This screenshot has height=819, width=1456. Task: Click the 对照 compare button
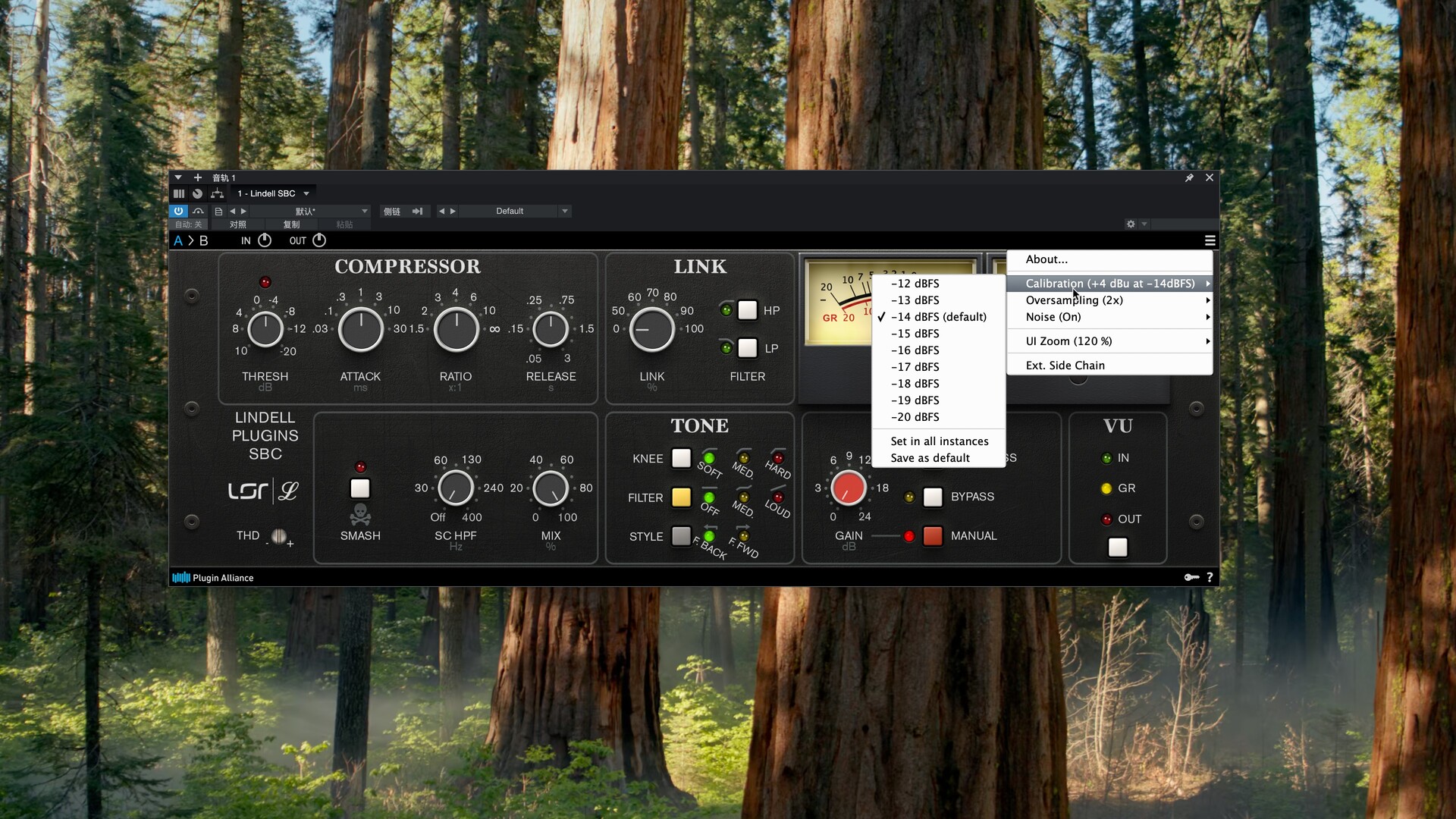tap(238, 224)
